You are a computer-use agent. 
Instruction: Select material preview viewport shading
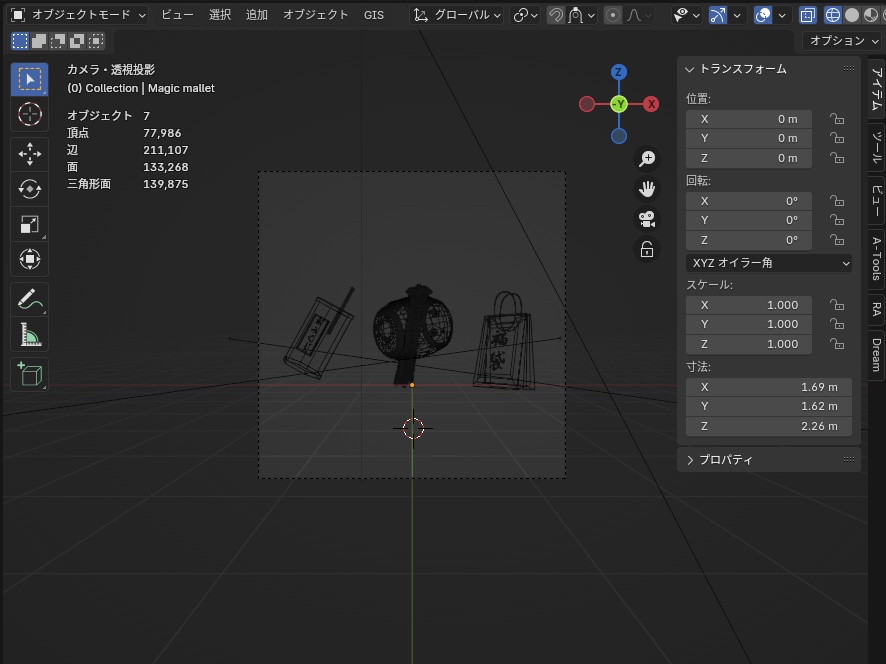(871, 15)
